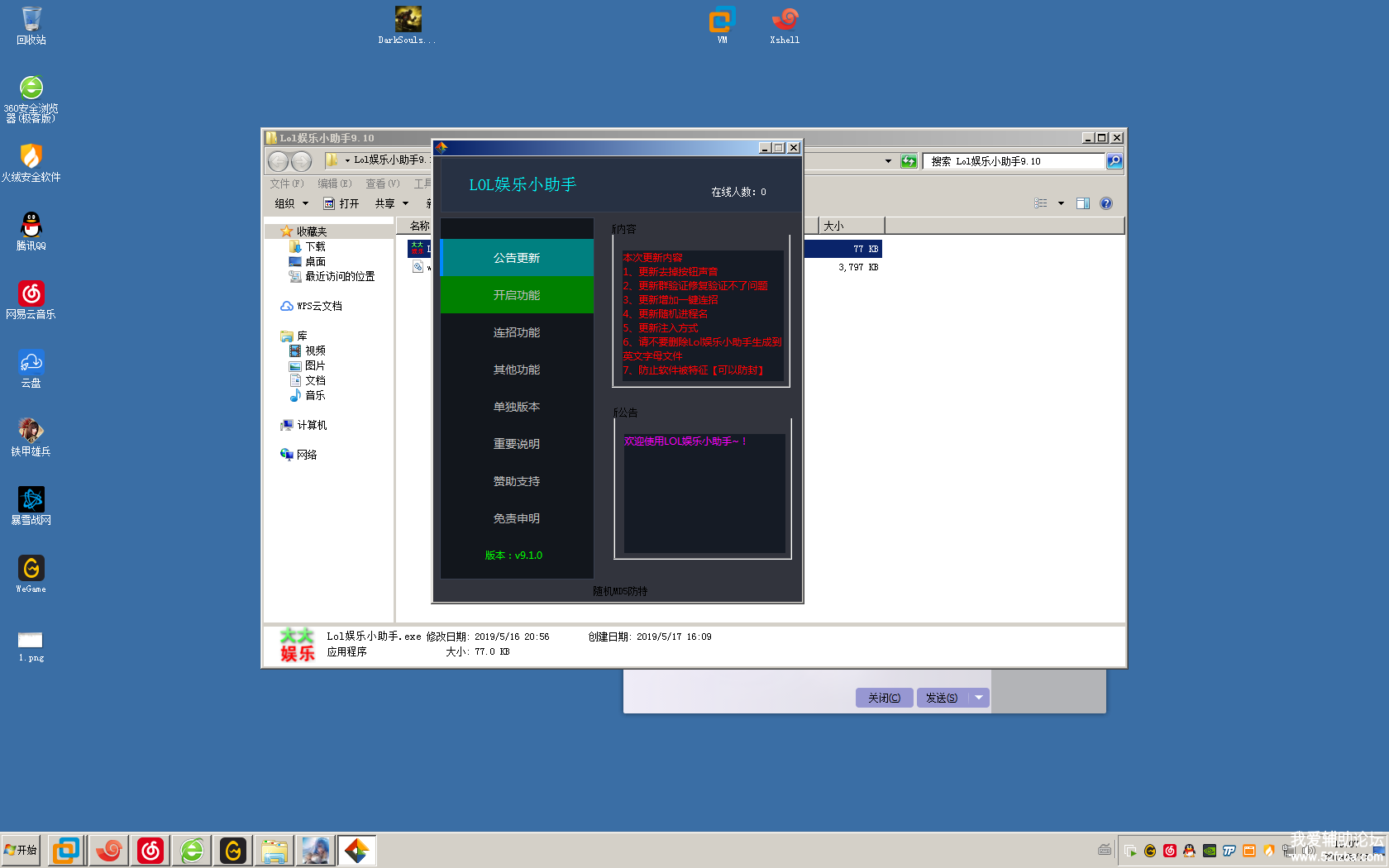Open the Xshell desktop shortcut

pos(785,25)
